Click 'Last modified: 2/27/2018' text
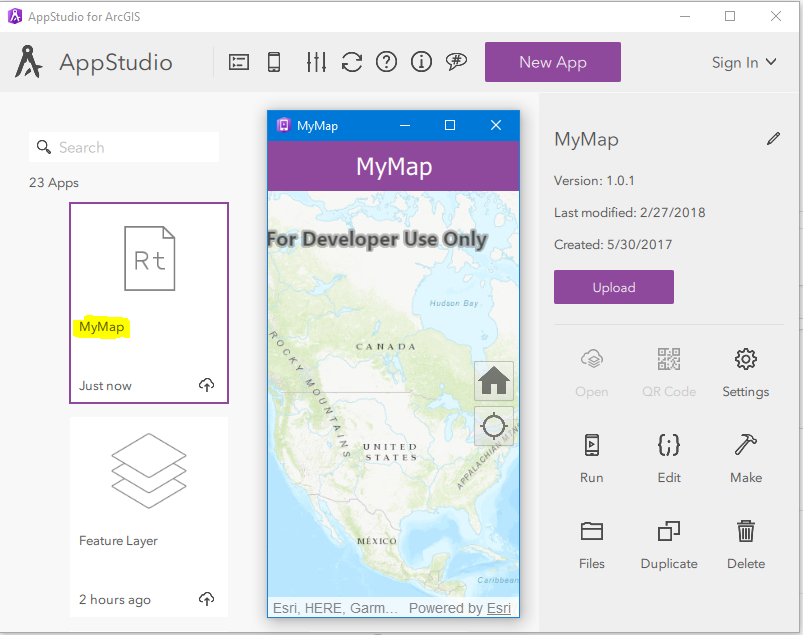The image size is (803, 635). [x=629, y=213]
